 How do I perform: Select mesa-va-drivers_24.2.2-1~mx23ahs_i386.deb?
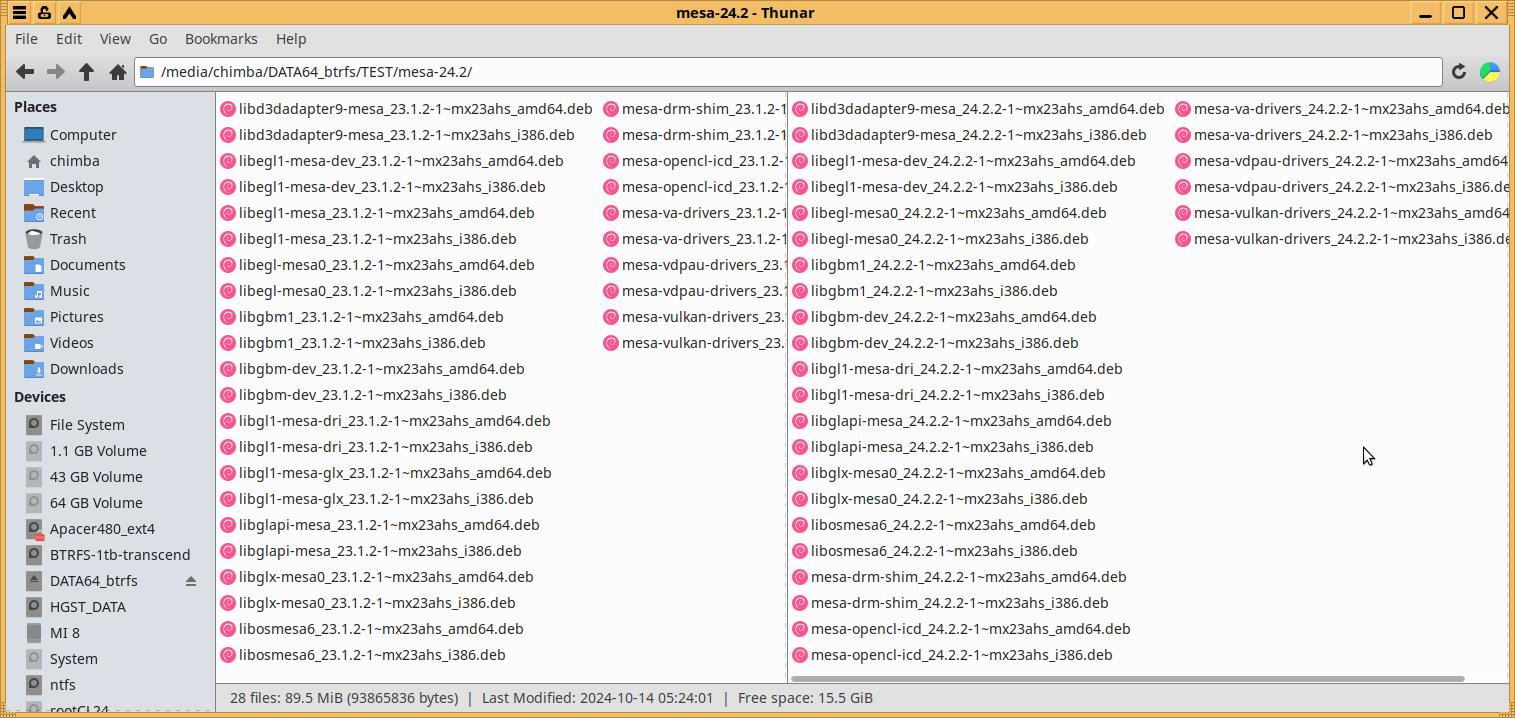tap(1334, 135)
